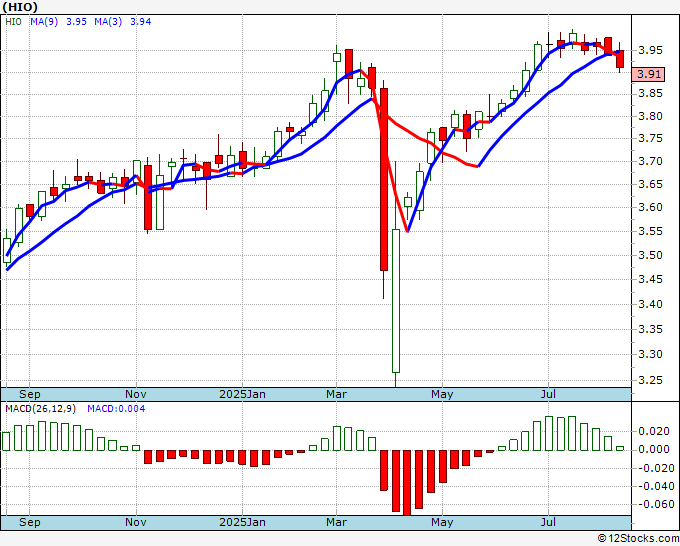Click the 3.85 price axis label

[651, 94]
